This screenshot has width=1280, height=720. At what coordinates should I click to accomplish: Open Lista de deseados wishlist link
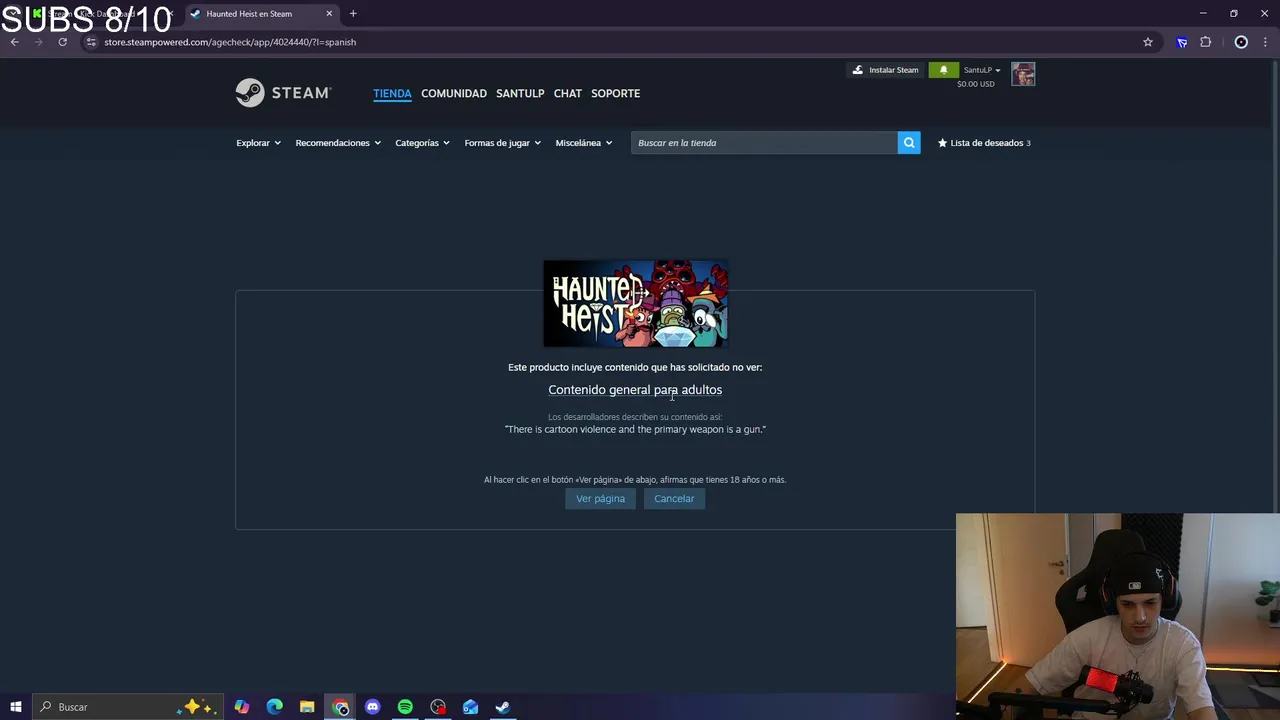(984, 143)
